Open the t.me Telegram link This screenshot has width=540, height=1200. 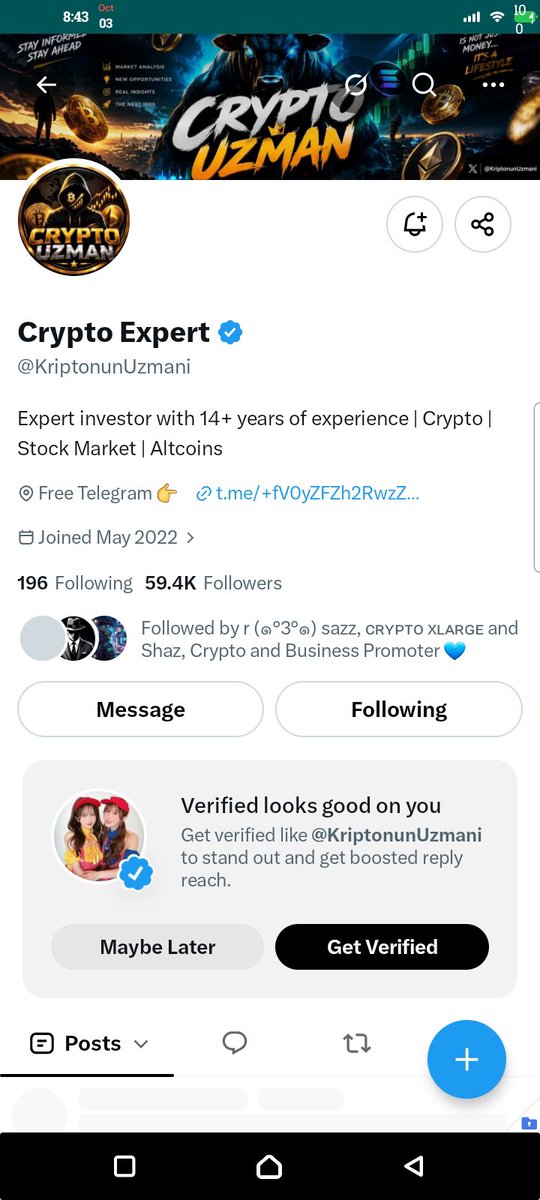pos(308,493)
